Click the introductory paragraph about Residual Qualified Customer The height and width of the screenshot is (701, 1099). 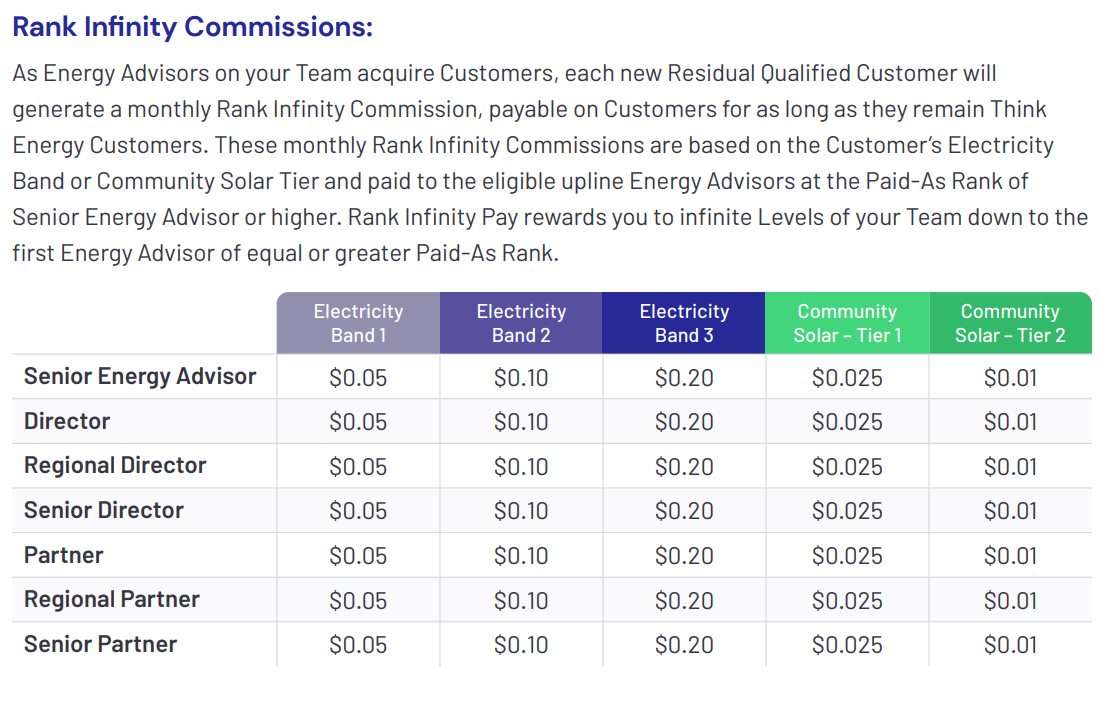pyautogui.click(x=550, y=163)
